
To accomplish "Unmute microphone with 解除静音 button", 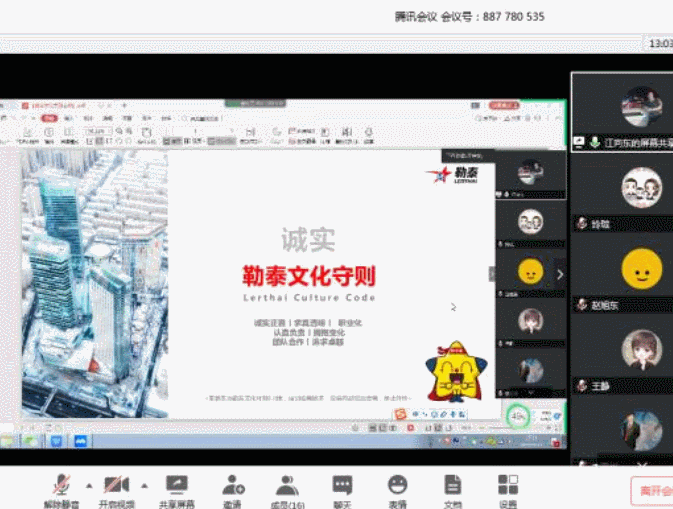I will (x=61, y=491).
